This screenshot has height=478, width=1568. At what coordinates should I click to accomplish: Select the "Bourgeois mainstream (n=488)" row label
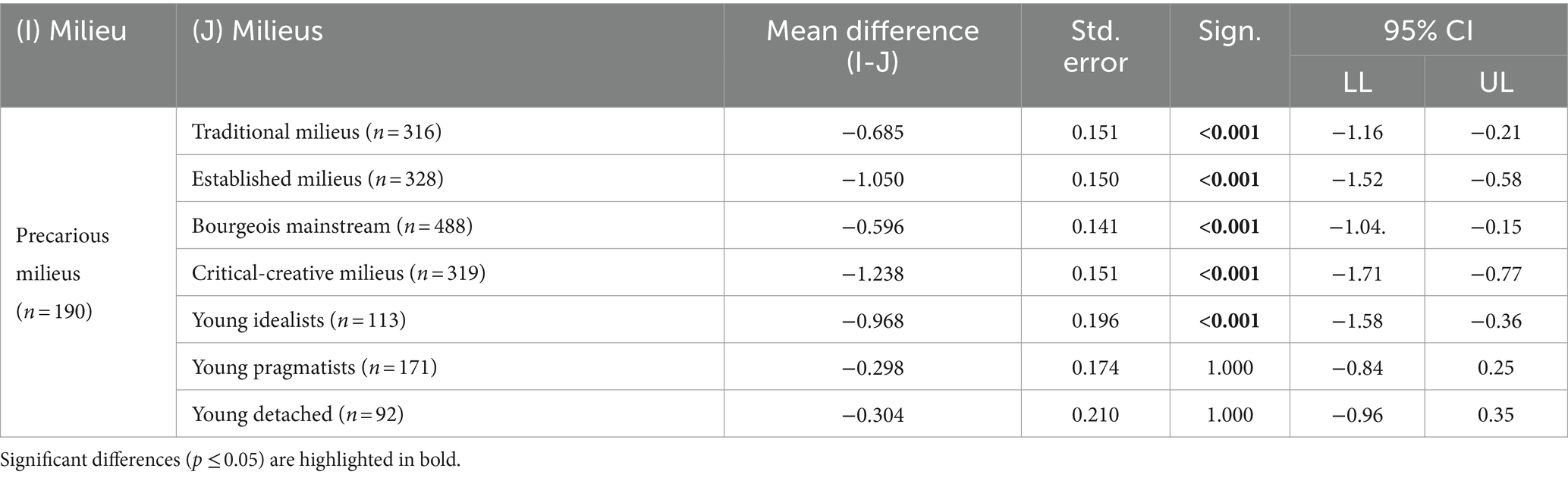332,226
